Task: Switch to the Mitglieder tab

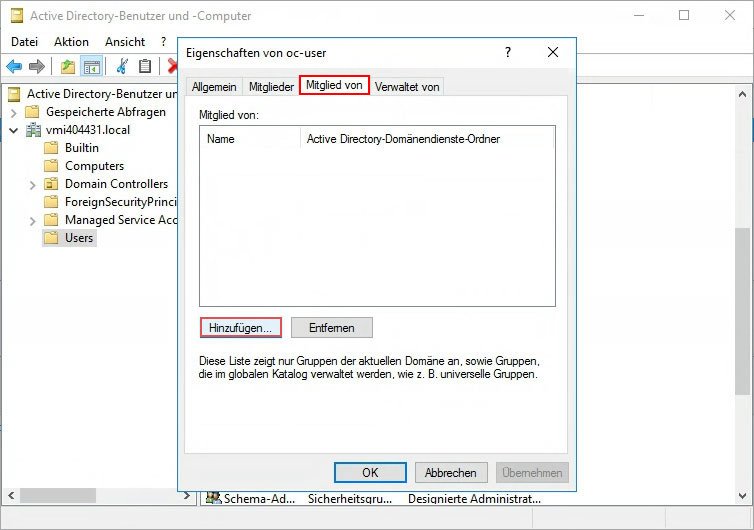Action: point(271,87)
